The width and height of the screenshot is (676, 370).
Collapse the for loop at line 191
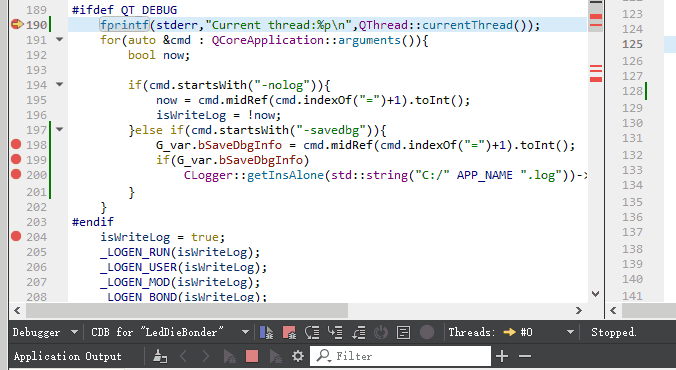click(x=59, y=40)
